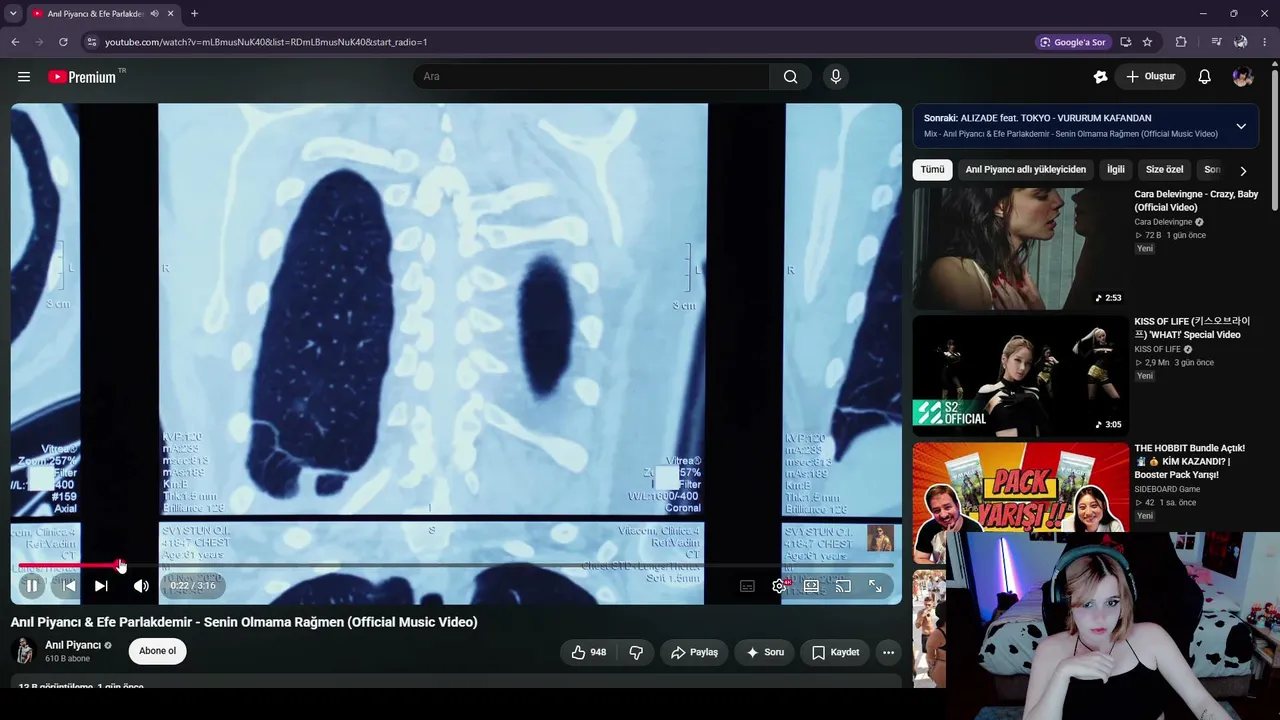
Task: Select the Size özel filter chip
Action: (1164, 170)
